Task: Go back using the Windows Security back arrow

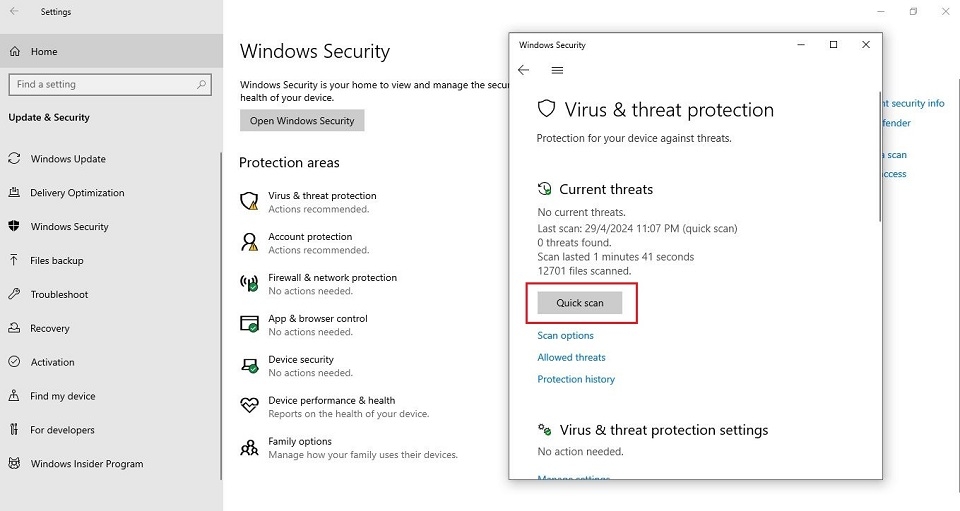Action: point(523,70)
